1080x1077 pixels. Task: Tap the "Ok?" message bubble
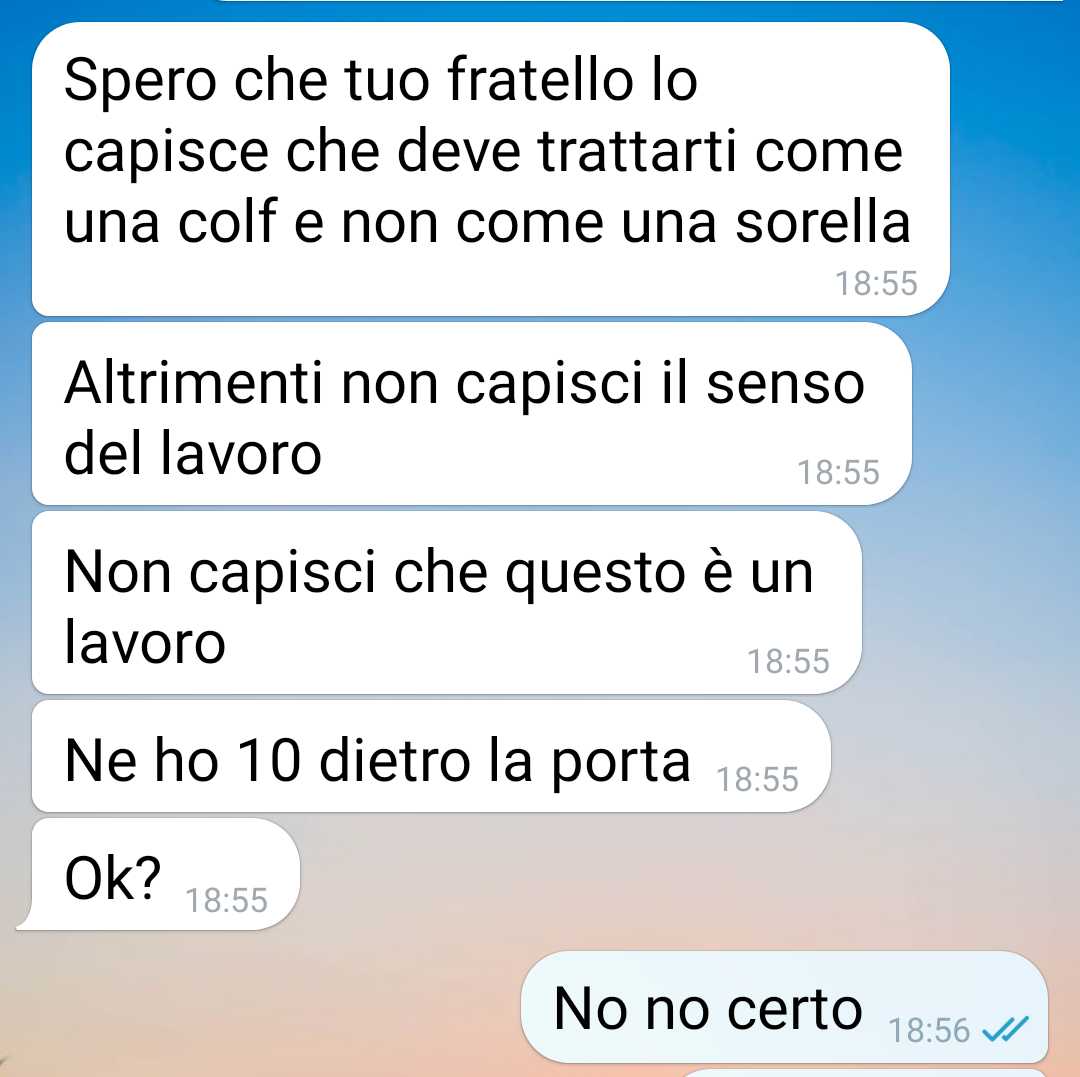[164, 875]
